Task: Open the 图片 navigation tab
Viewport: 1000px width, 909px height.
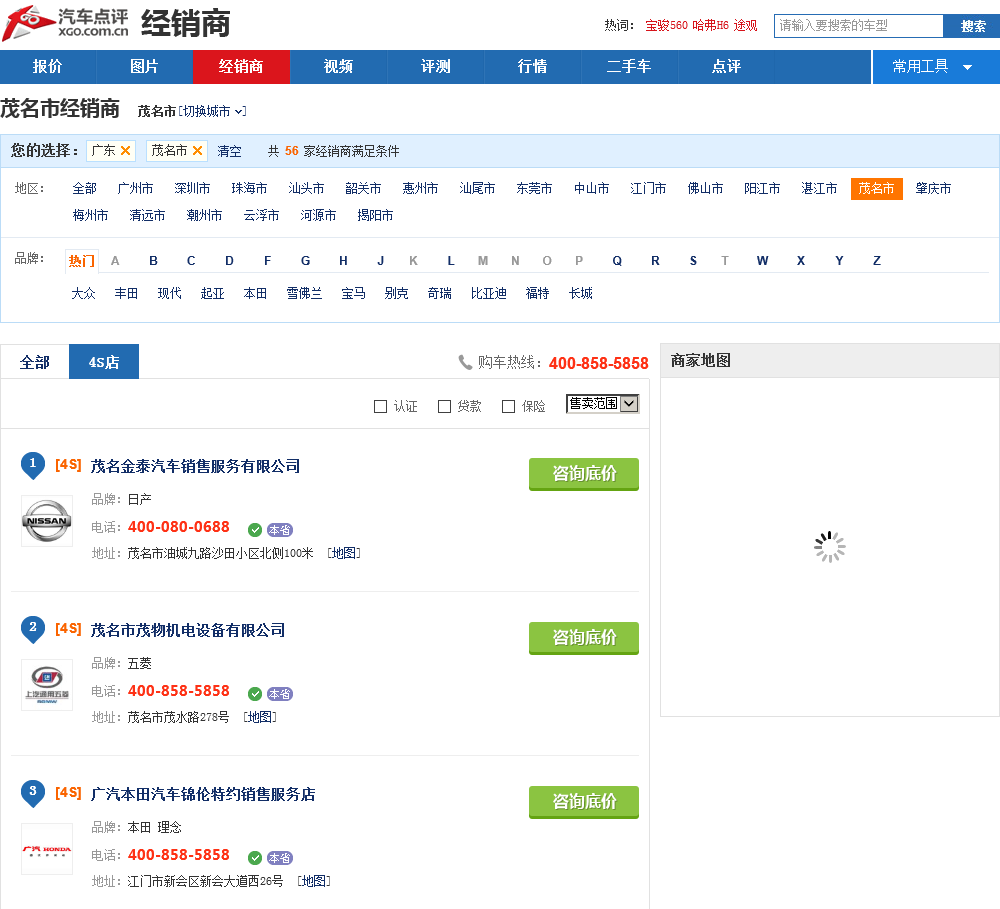Action: [x=145, y=67]
